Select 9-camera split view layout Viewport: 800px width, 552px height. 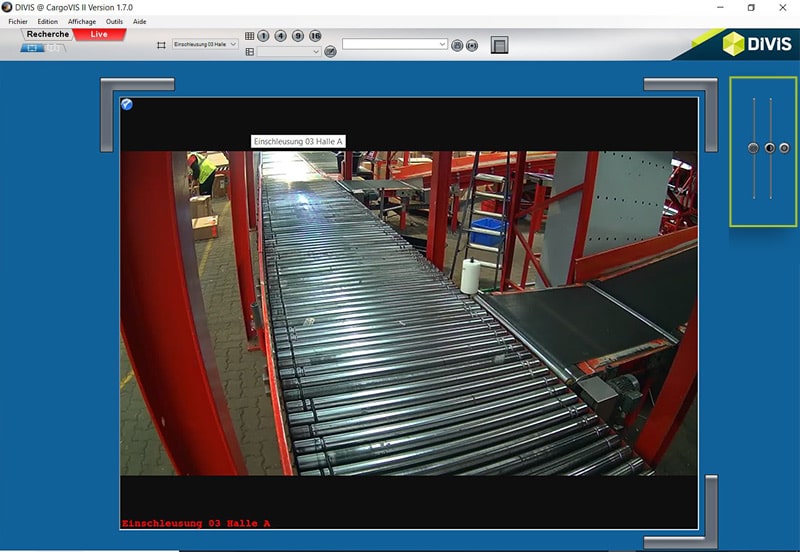click(x=298, y=36)
